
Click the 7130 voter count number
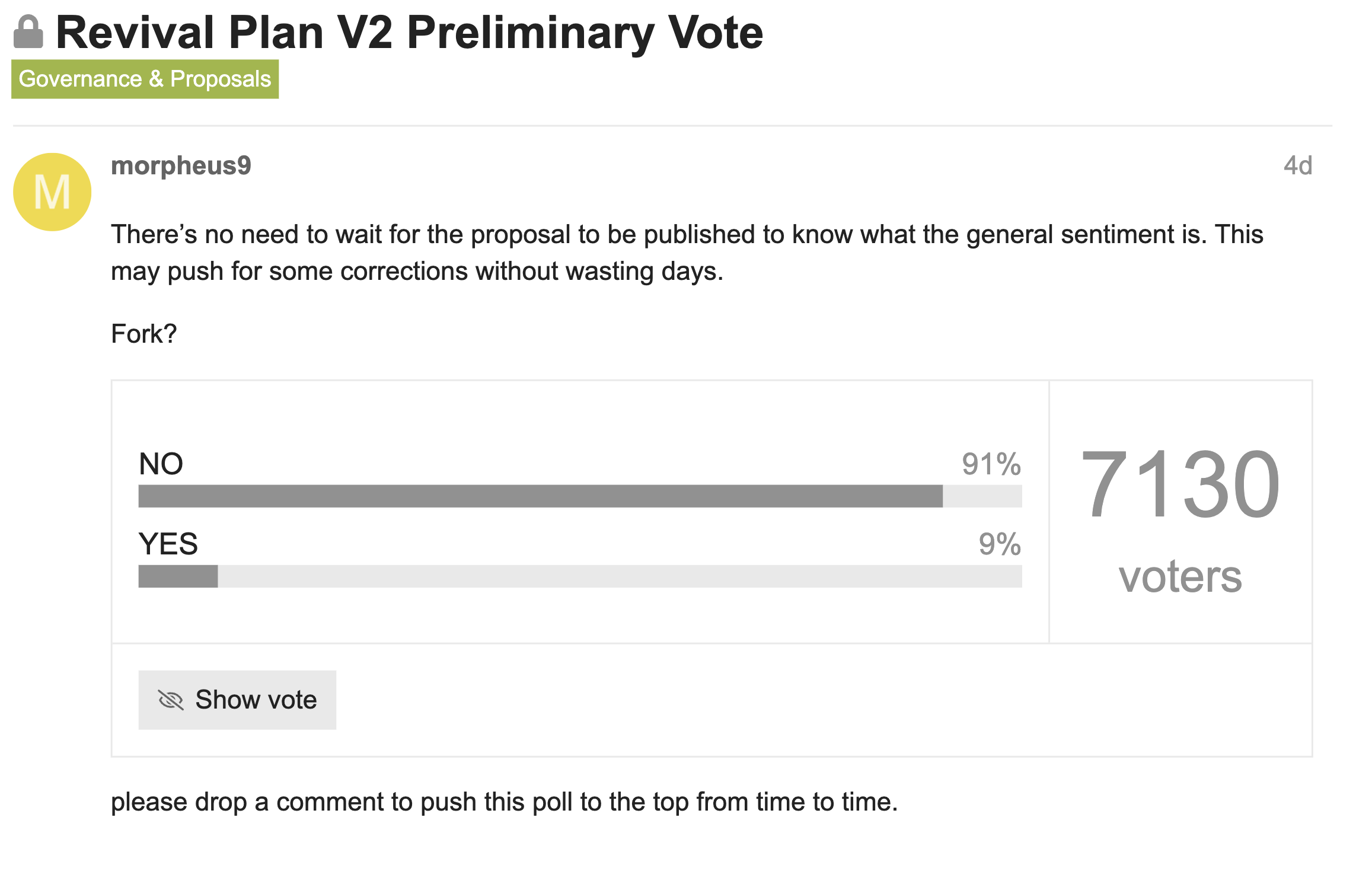(x=1180, y=484)
